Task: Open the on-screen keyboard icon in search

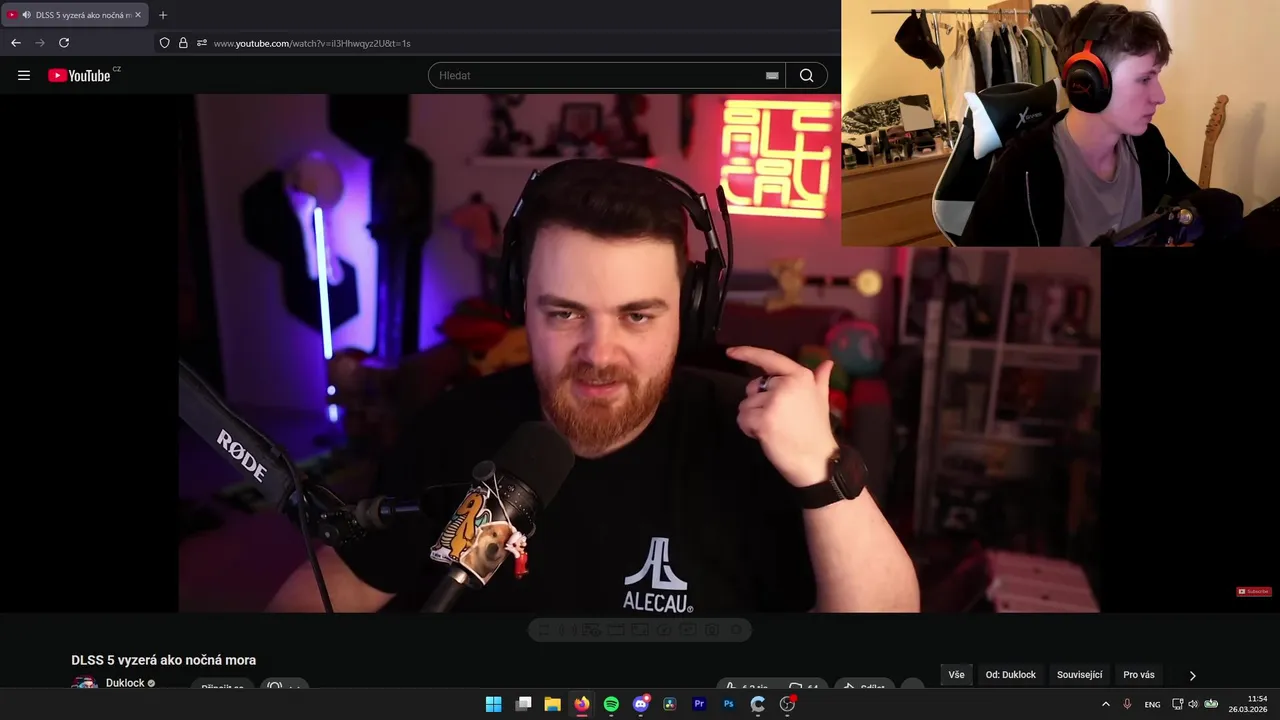Action: pyautogui.click(x=772, y=76)
